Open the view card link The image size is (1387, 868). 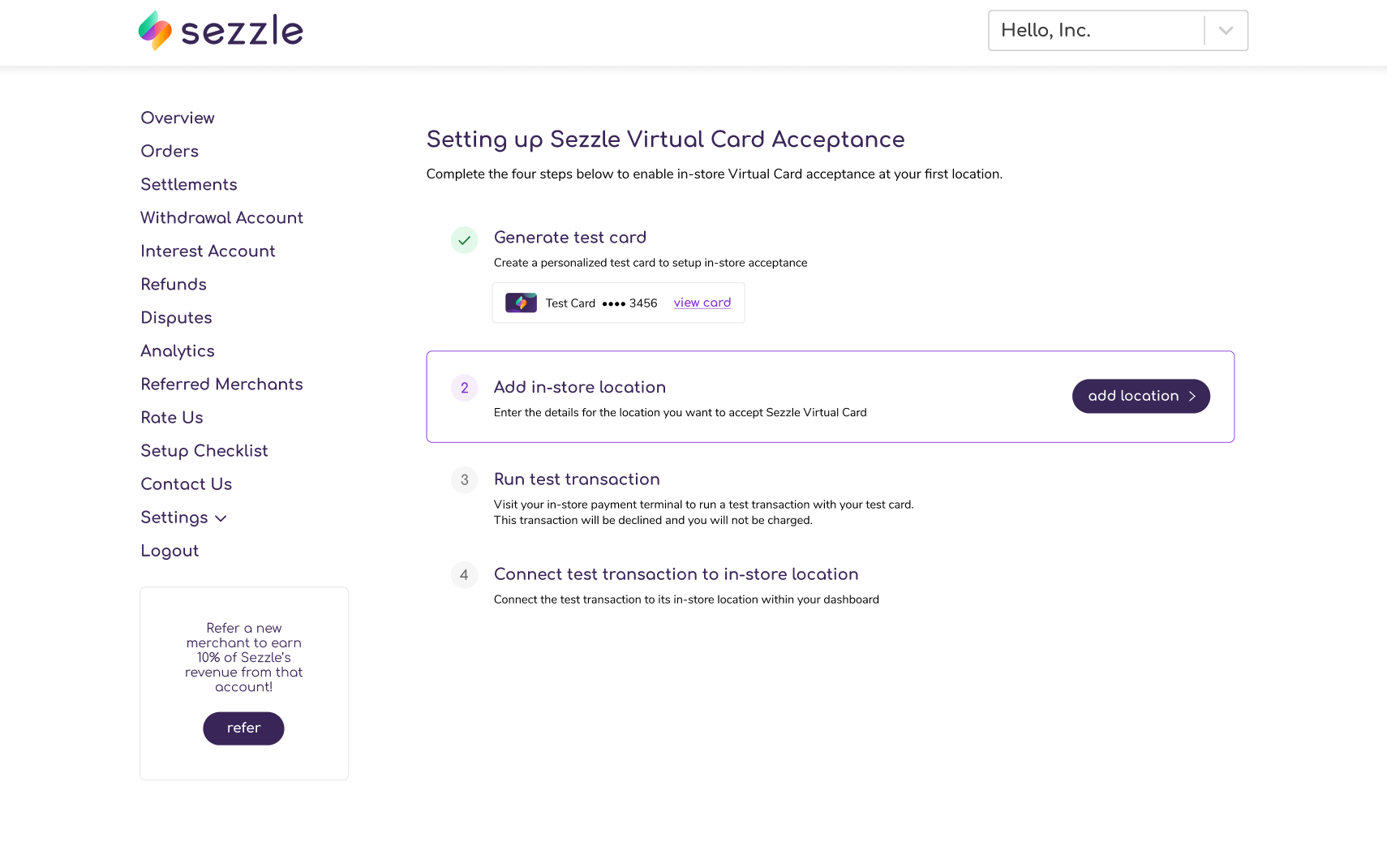click(702, 303)
